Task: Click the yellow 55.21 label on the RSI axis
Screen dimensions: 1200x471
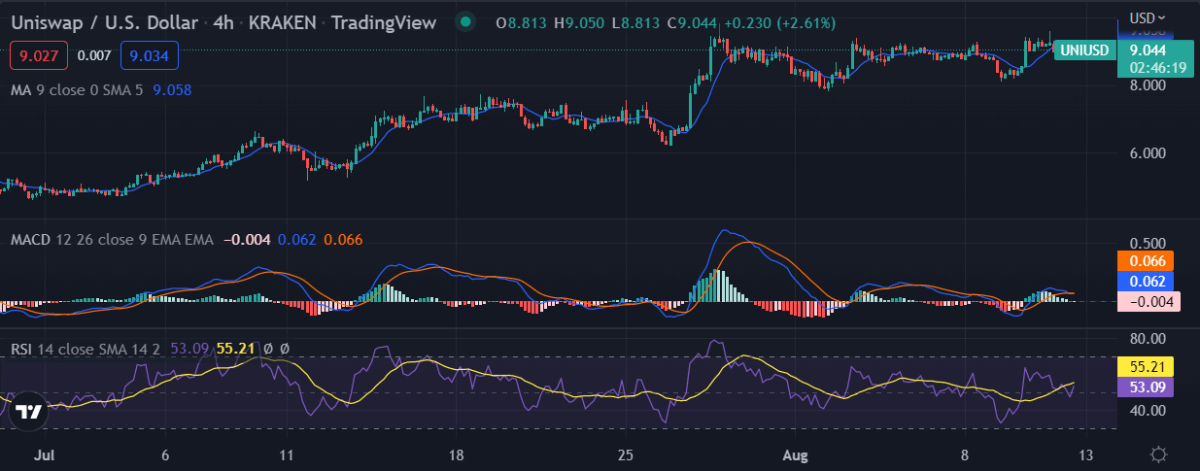Action: [x=1145, y=369]
